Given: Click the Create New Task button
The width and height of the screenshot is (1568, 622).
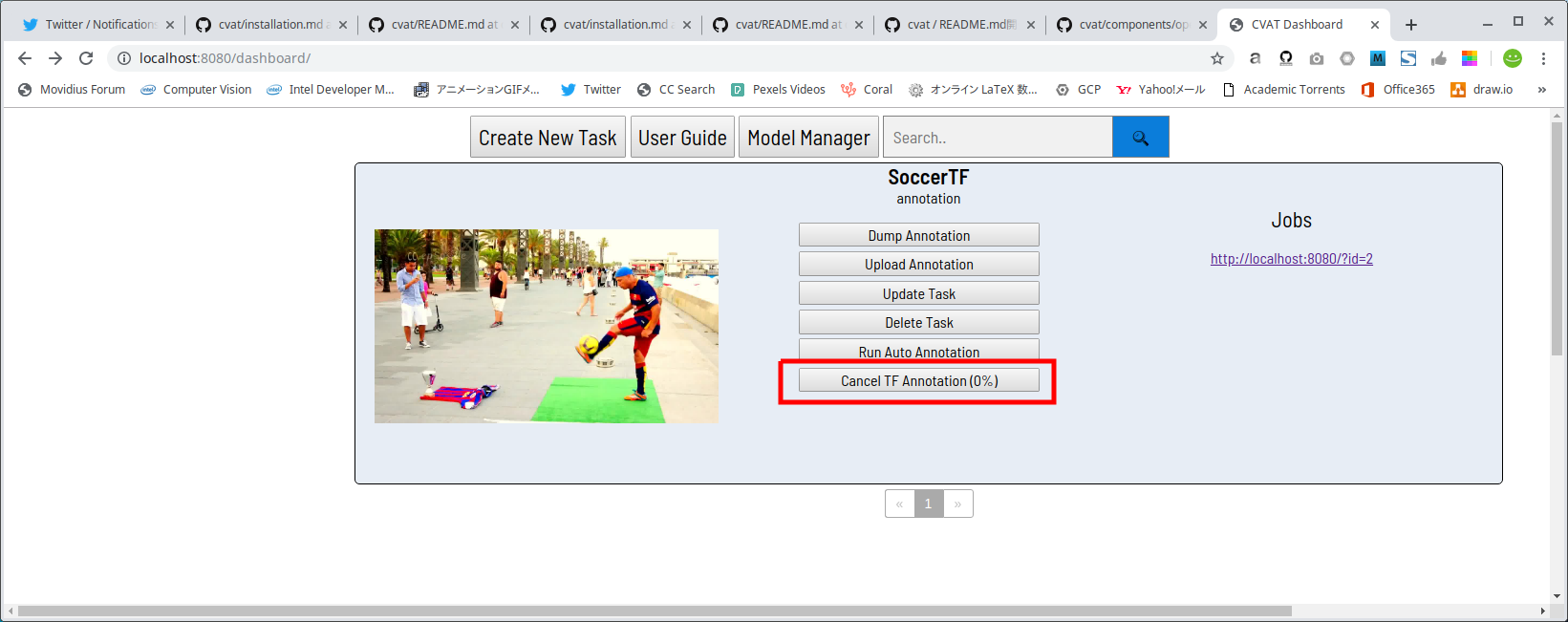Looking at the screenshot, I should click(548, 138).
